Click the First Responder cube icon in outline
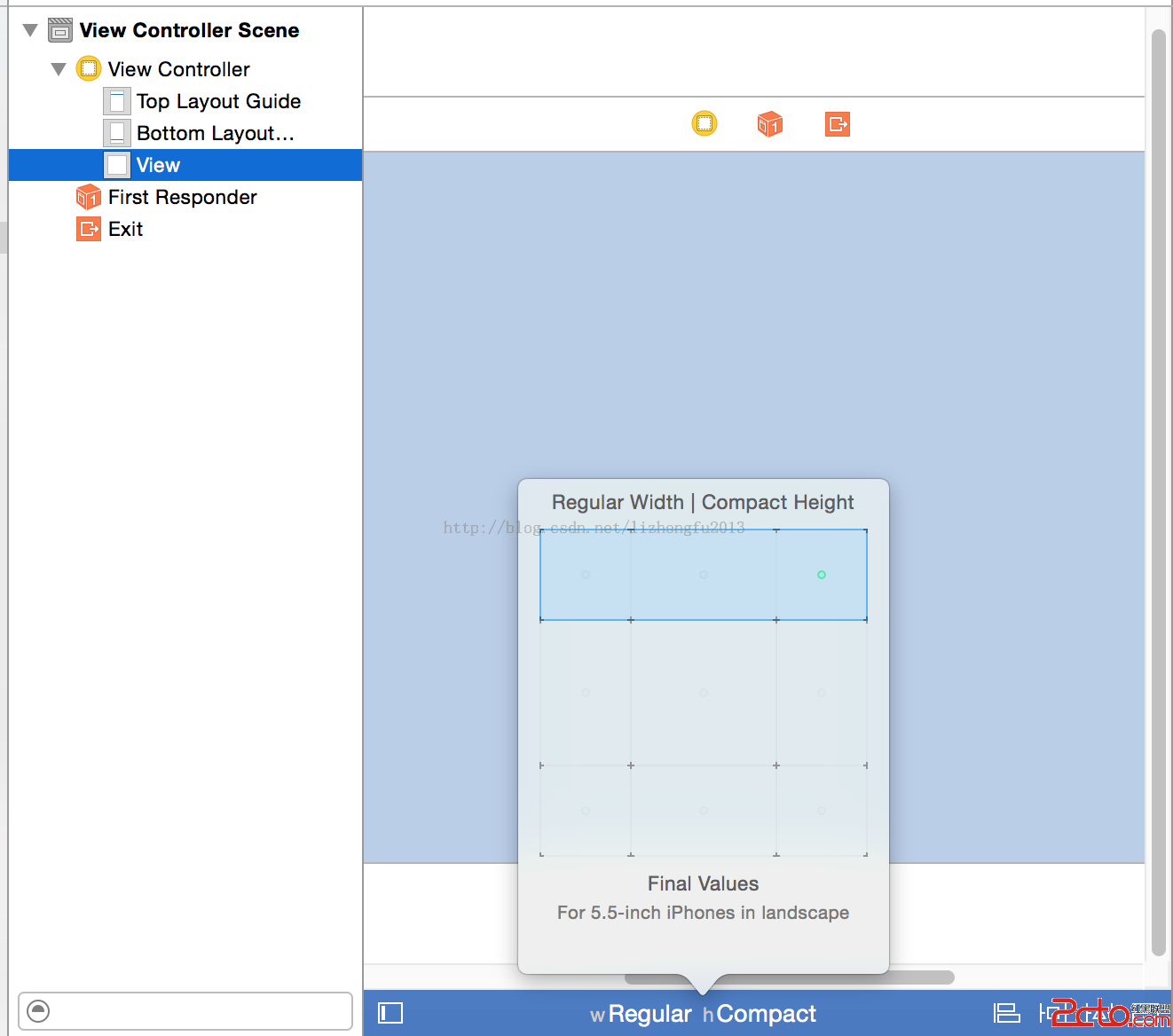Screen dimensions: 1173x1036 pyautogui.click(x=89, y=197)
